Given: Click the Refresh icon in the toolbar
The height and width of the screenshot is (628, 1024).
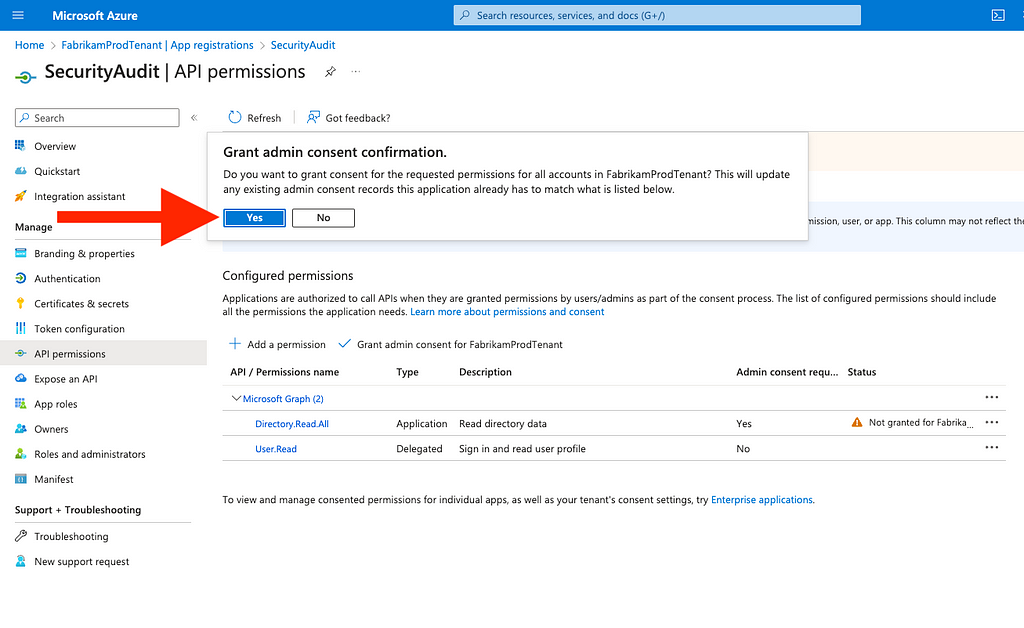Looking at the screenshot, I should [x=234, y=118].
